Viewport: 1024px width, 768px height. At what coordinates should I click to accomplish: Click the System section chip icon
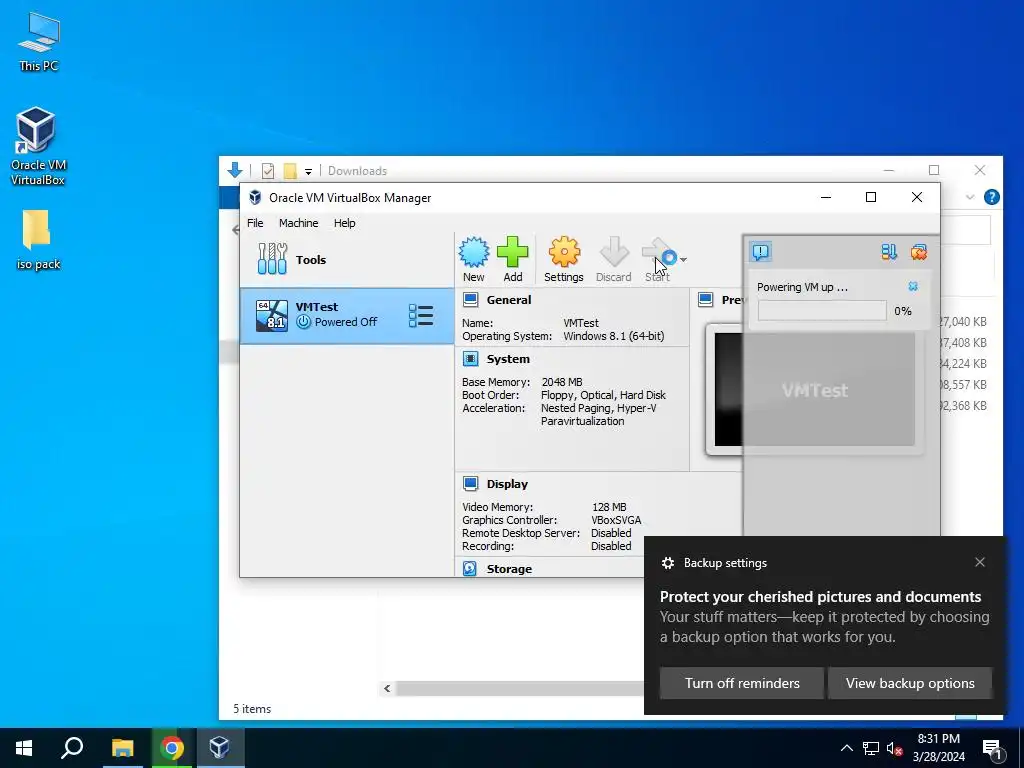[470, 359]
